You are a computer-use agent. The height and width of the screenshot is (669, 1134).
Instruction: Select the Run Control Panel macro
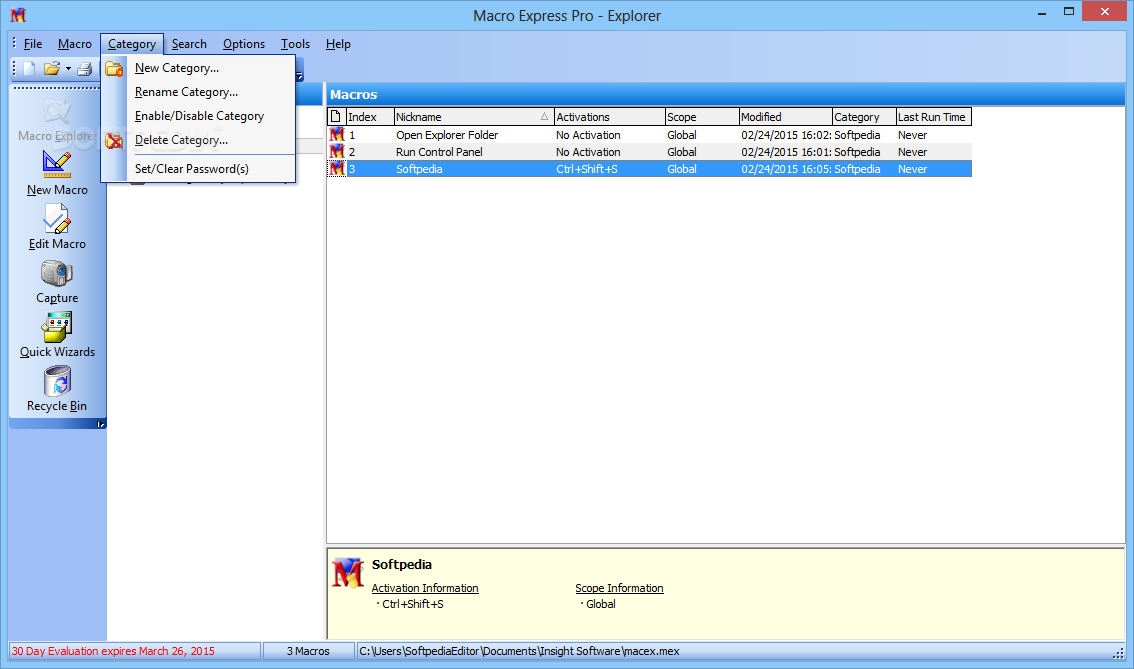click(x=439, y=152)
